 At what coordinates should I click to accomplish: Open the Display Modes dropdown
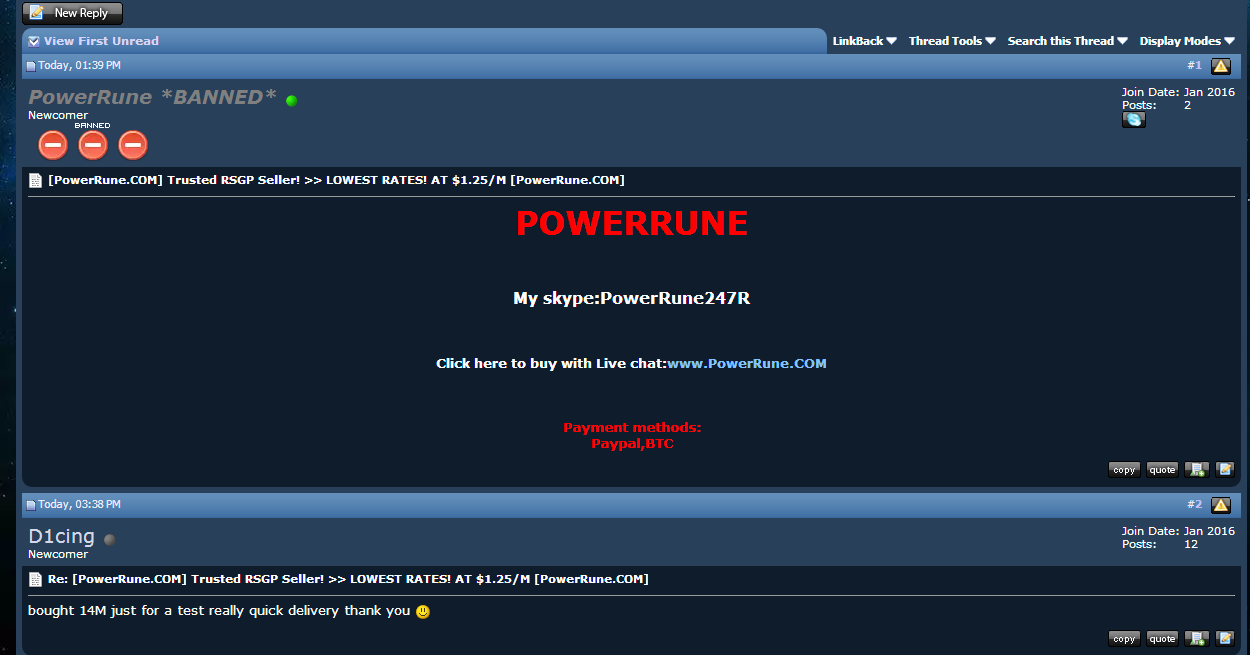1187,41
